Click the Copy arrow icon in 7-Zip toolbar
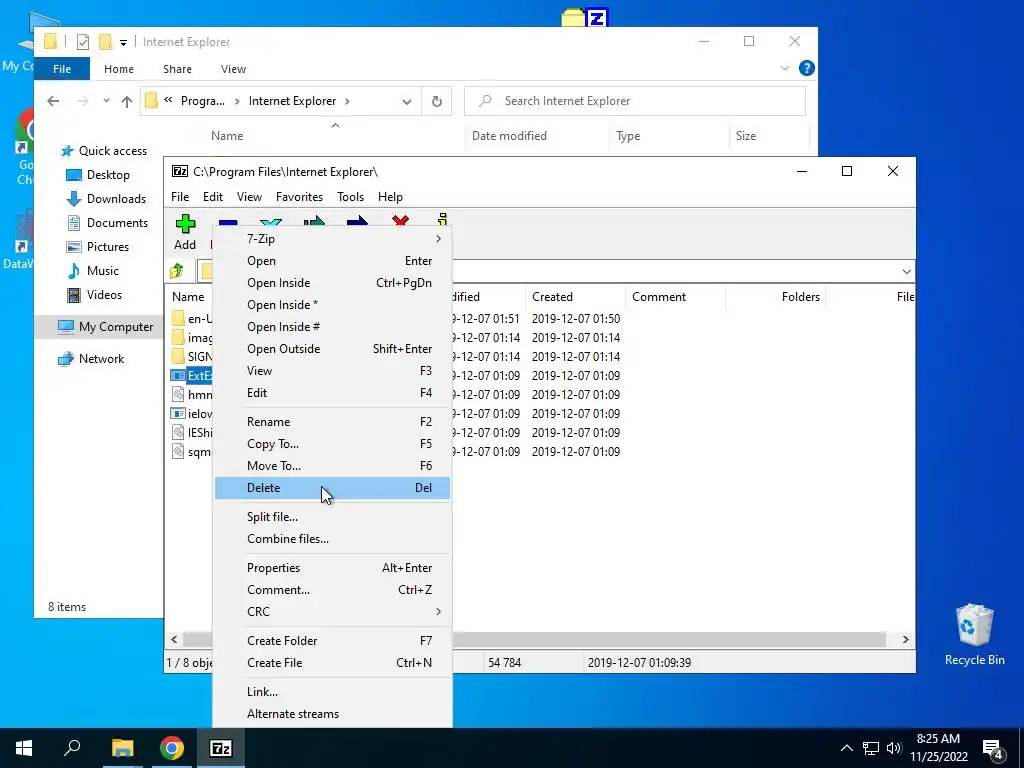The height and width of the screenshot is (768, 1024). pyautogui.click(x=314, y=221)
